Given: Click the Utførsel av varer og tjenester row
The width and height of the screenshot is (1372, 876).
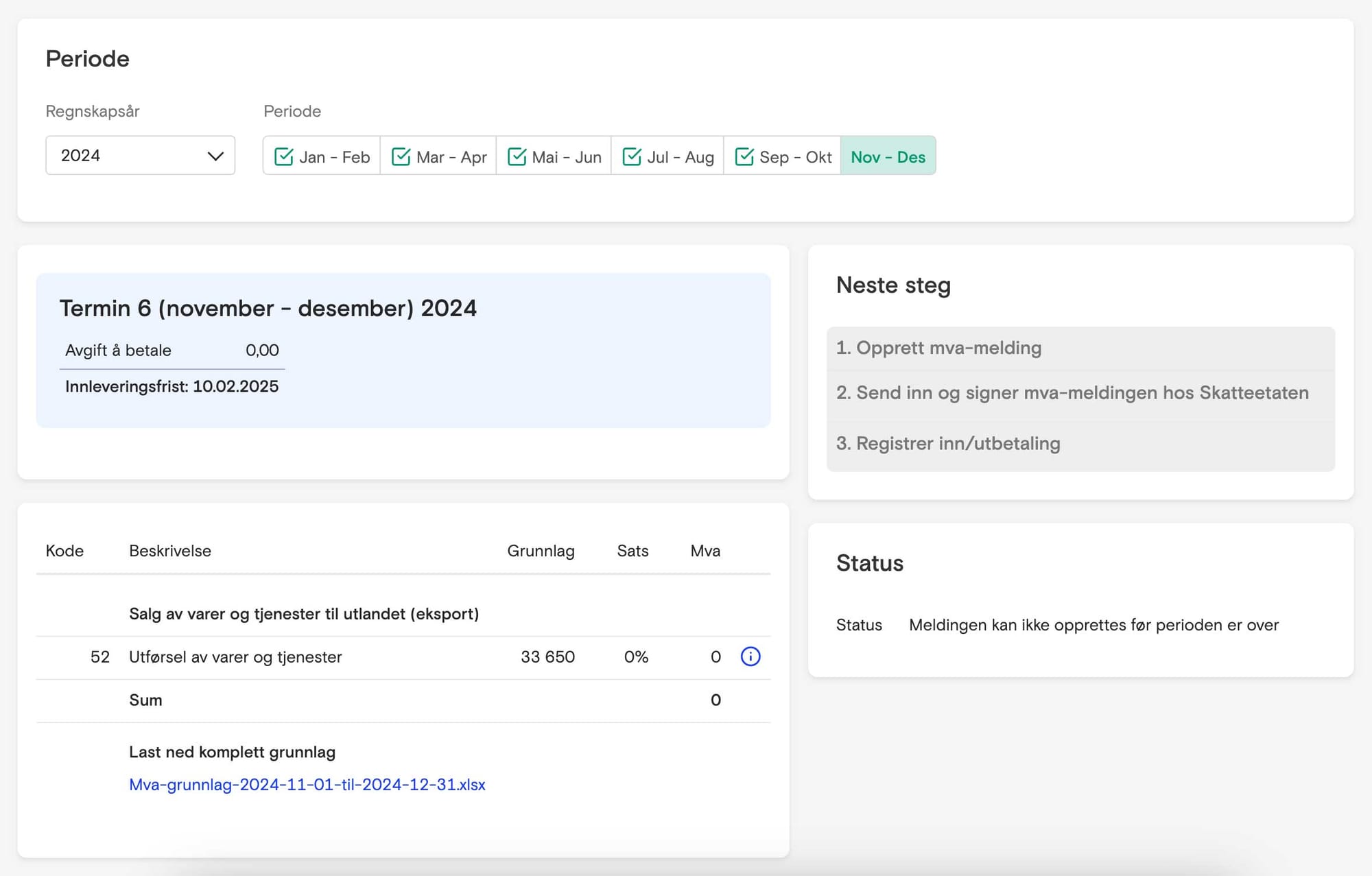Looking at the screenshot, I should [403, 657].
